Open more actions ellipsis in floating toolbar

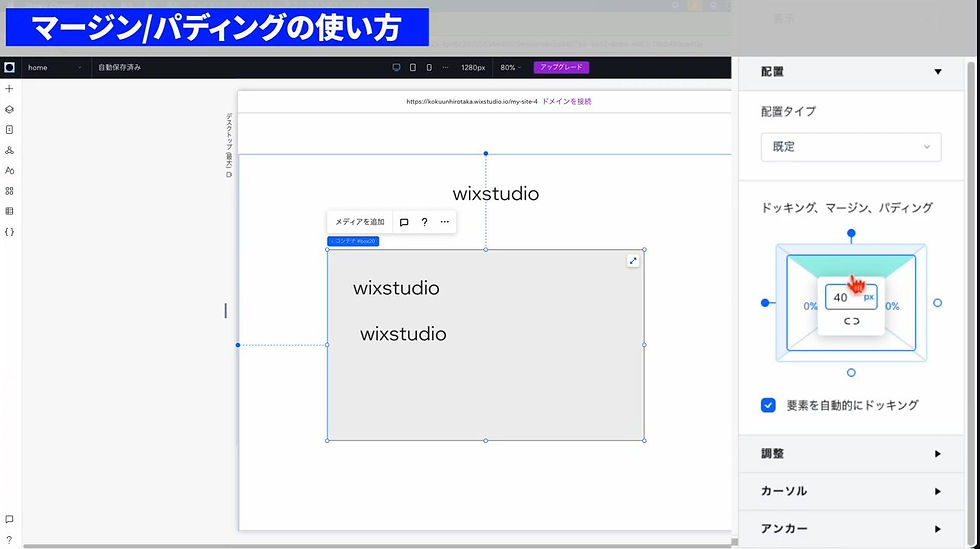click(x=444, y=222)
